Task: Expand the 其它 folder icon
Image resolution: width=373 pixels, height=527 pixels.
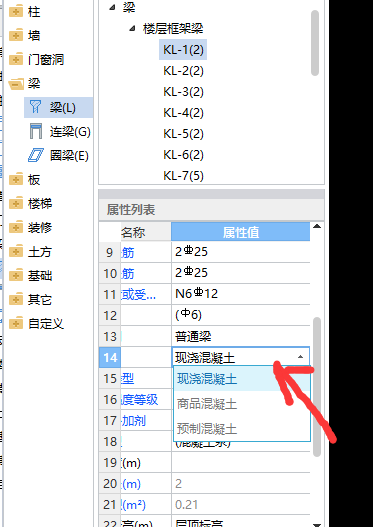Action: click(x=16, y=299)
